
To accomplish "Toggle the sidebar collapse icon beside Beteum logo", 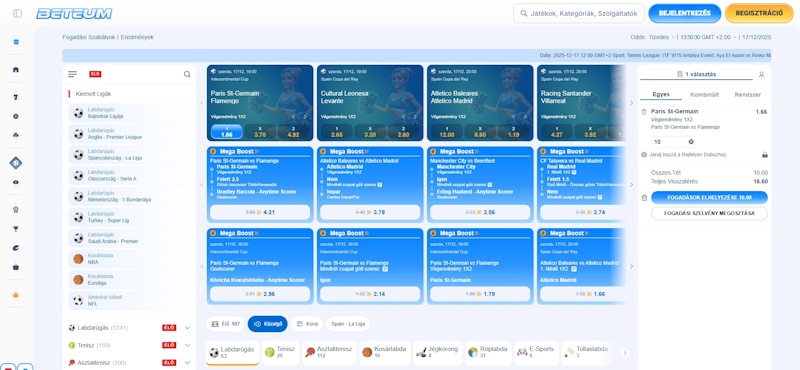I will [18, 13].
